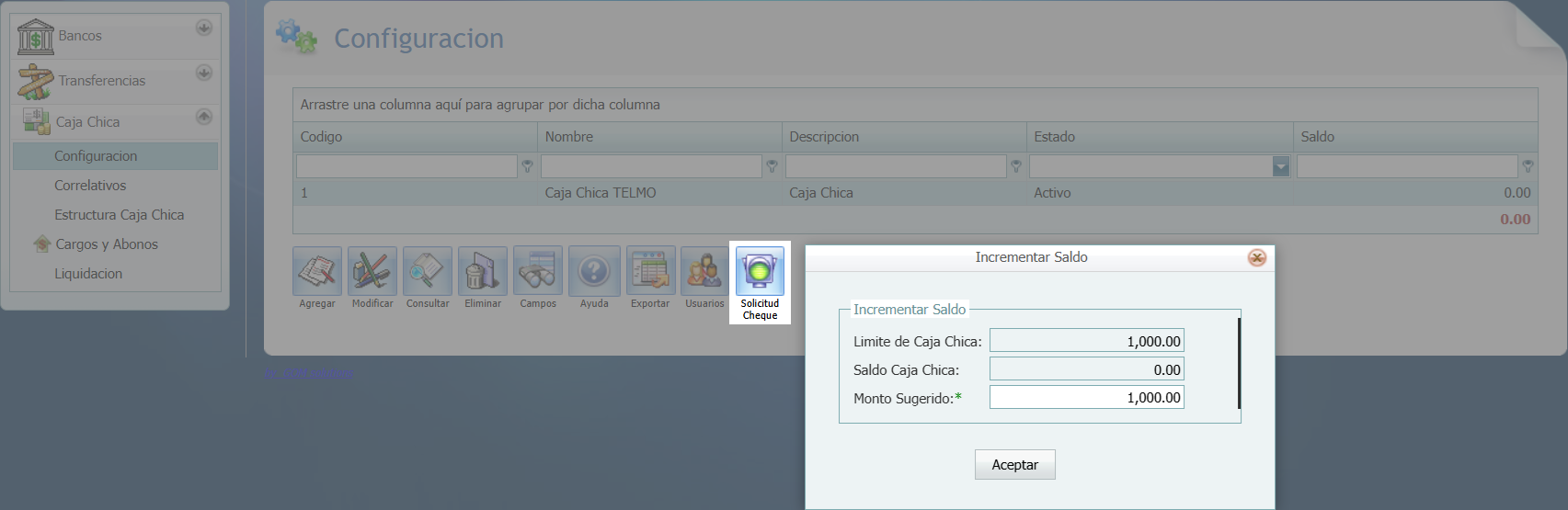Close the Incrementar Saldo dialog
This screenshot has width=1568, height=510.
(1257, 258)
